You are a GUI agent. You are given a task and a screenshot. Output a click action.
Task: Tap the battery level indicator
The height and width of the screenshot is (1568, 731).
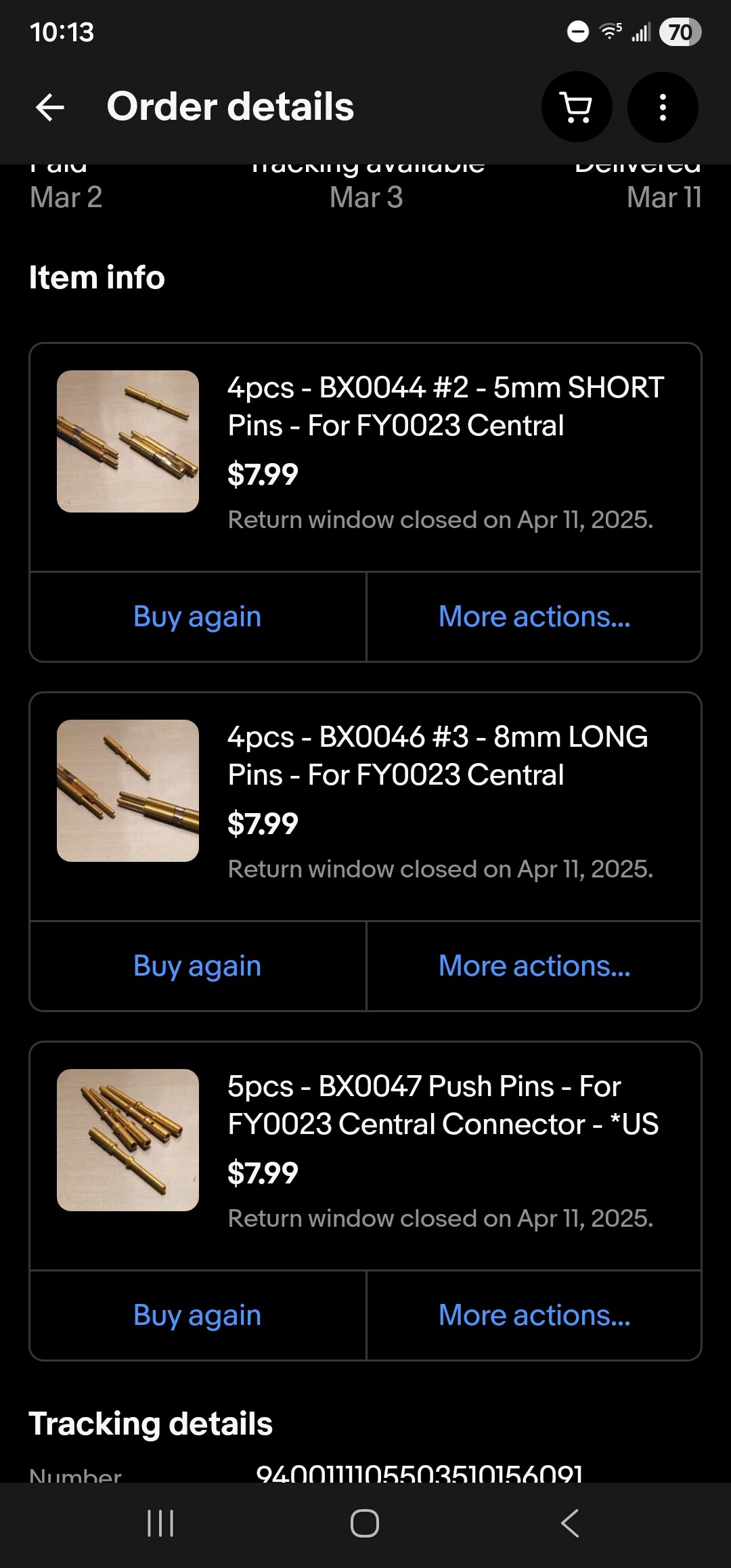[680, 32]
